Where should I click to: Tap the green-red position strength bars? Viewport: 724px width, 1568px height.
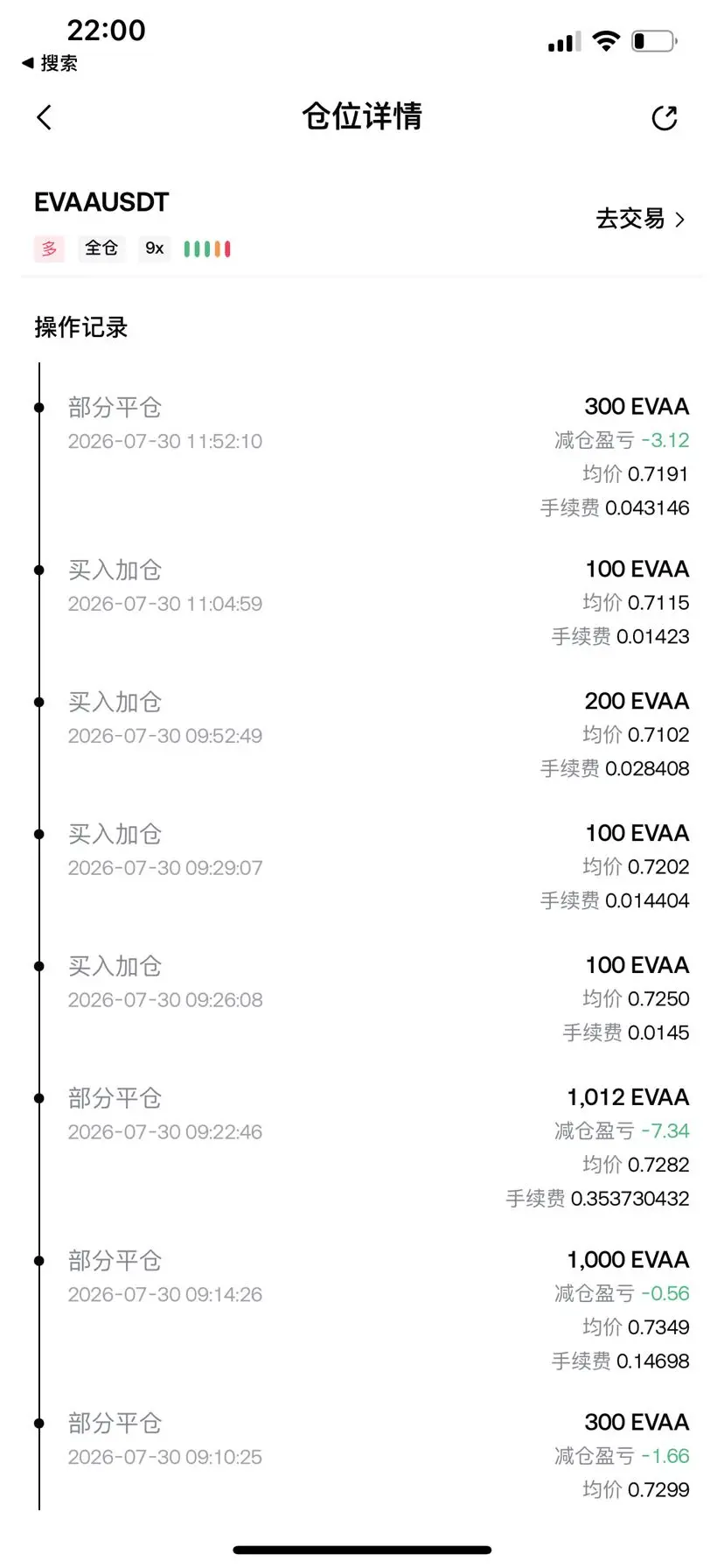click(x=207, y=248)
